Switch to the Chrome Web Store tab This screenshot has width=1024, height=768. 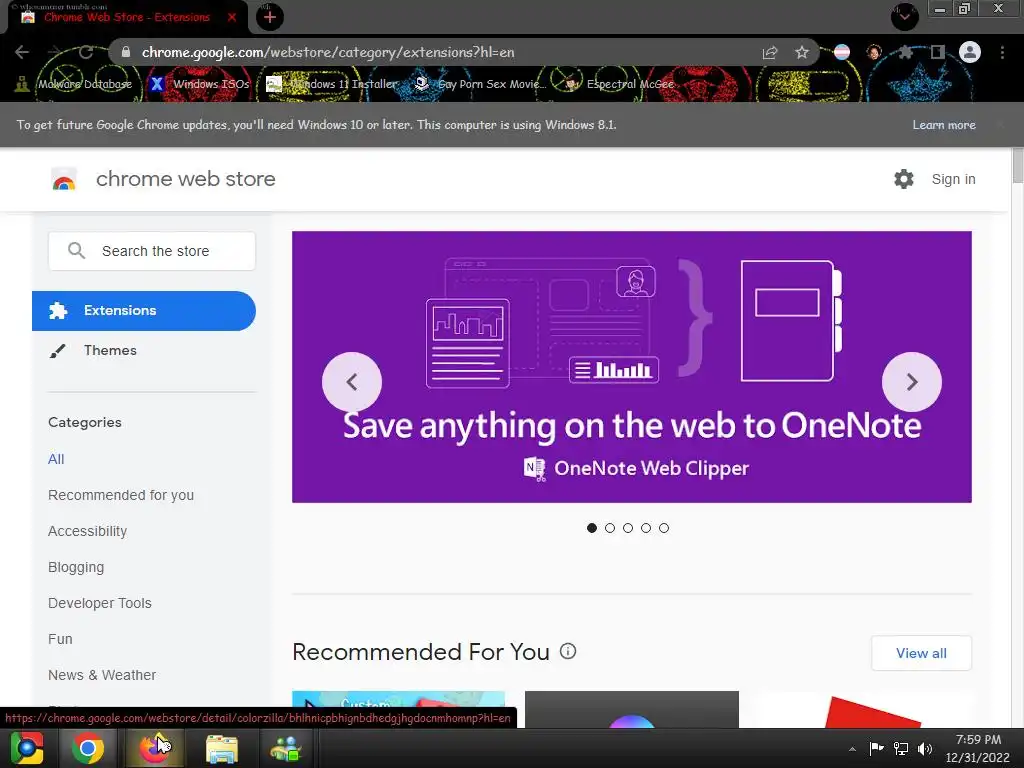127,17
